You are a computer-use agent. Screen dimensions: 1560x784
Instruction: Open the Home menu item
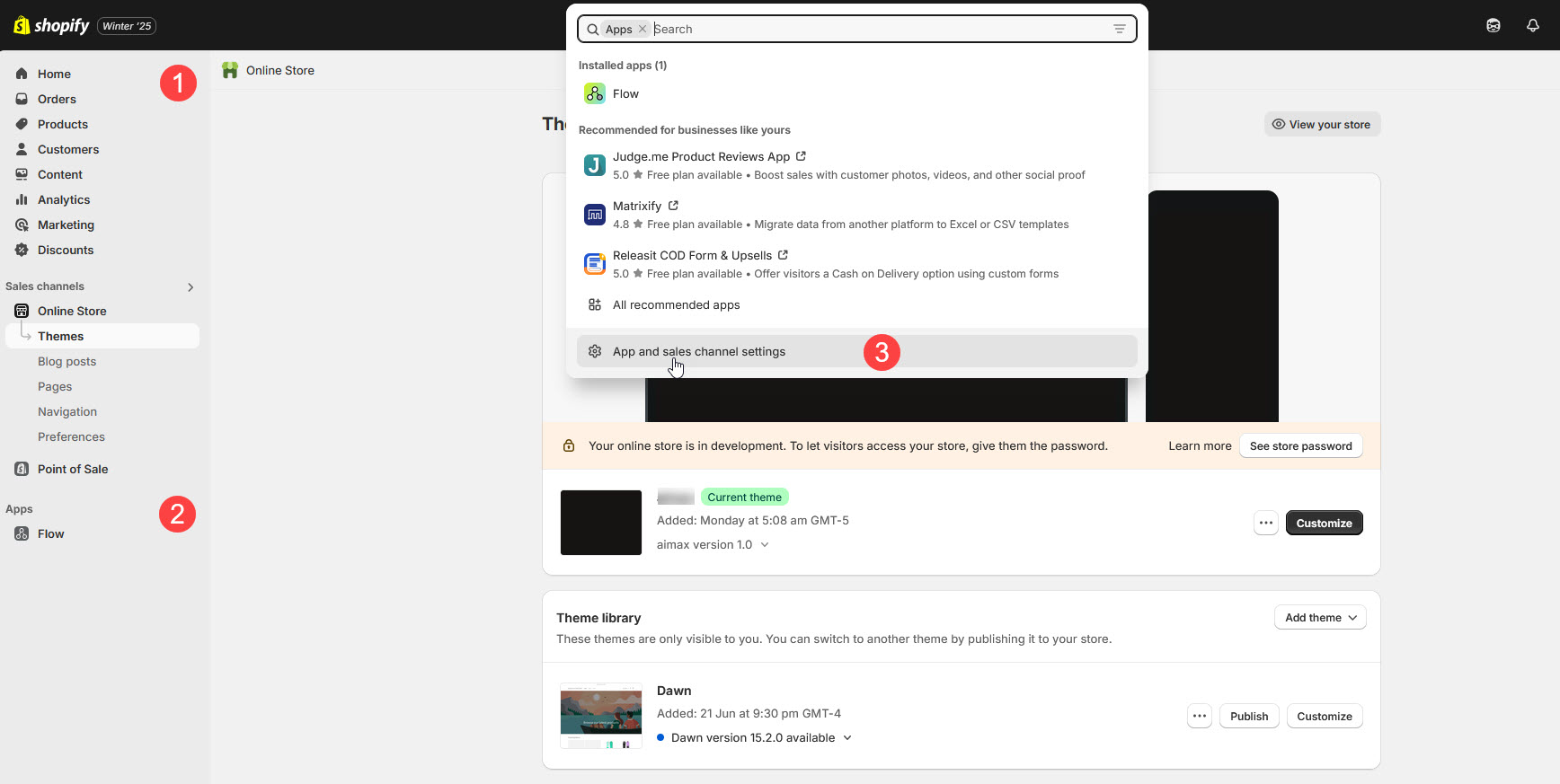(x=54, y=74)
